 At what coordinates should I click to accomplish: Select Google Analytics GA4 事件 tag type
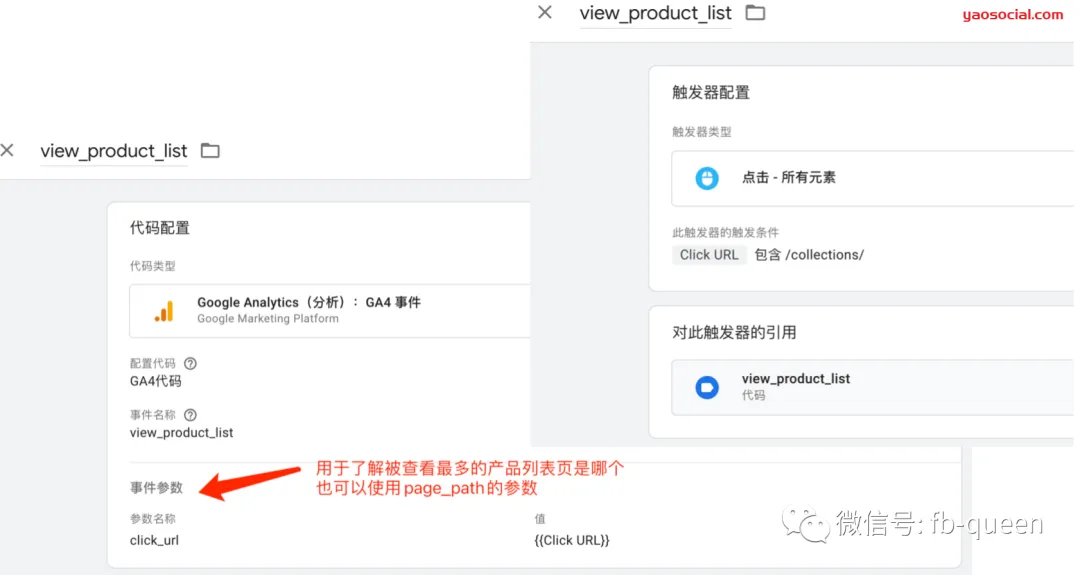pos(330,311)
